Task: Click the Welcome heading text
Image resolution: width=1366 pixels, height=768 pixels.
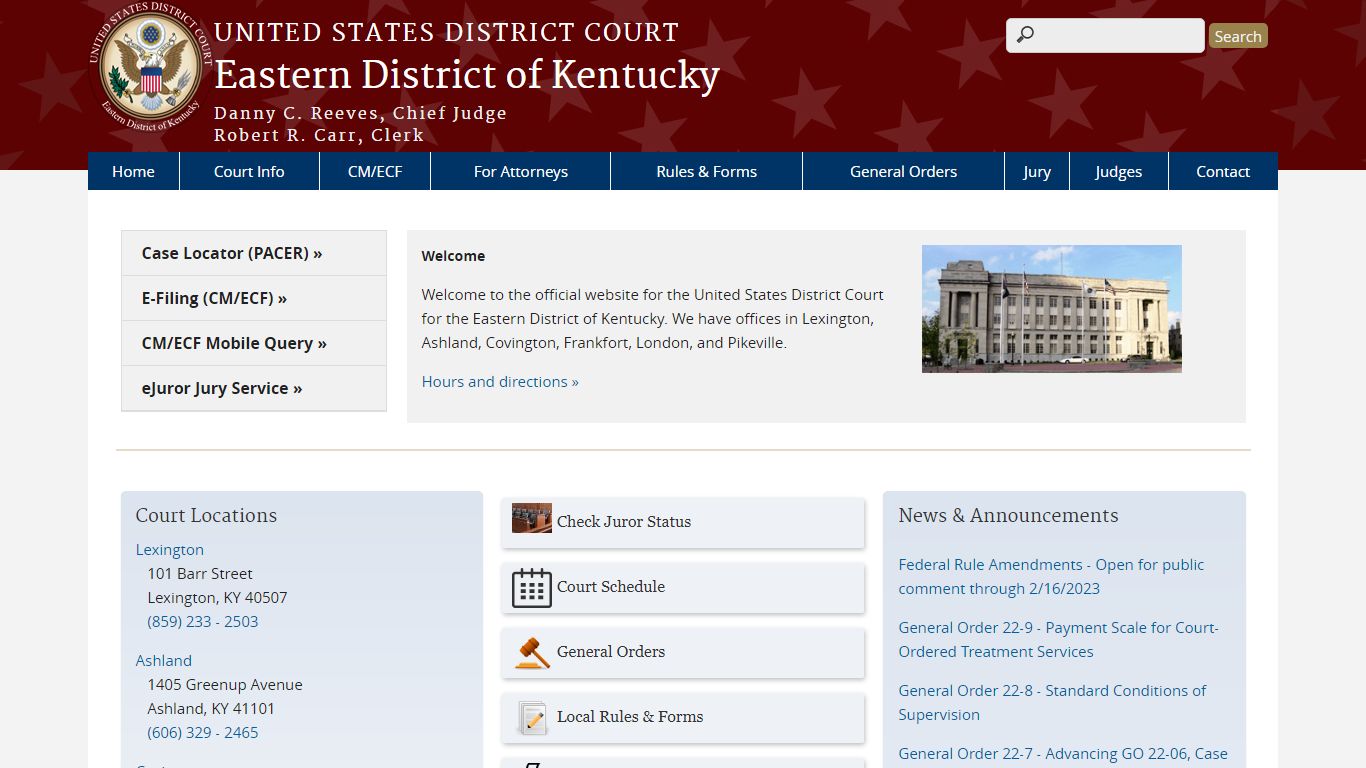Action: point(453,256)
